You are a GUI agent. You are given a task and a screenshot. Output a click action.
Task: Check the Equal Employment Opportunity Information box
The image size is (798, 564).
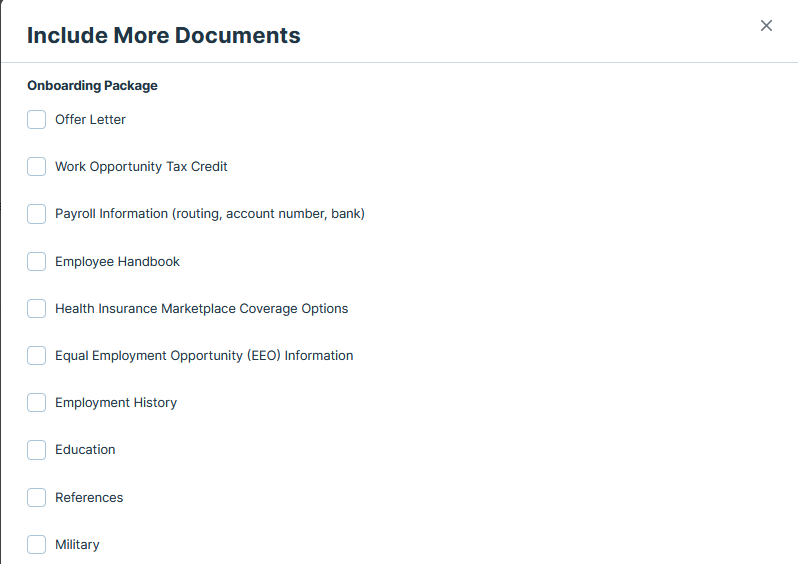(37, 356)
